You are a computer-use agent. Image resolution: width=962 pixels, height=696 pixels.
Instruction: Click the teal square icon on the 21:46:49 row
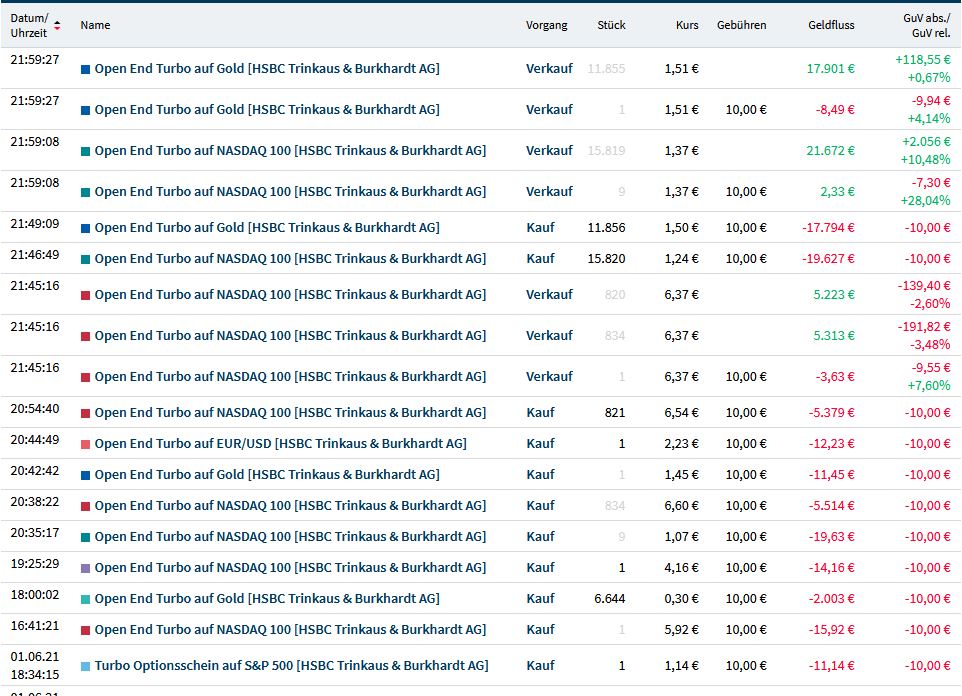[85, 259]
